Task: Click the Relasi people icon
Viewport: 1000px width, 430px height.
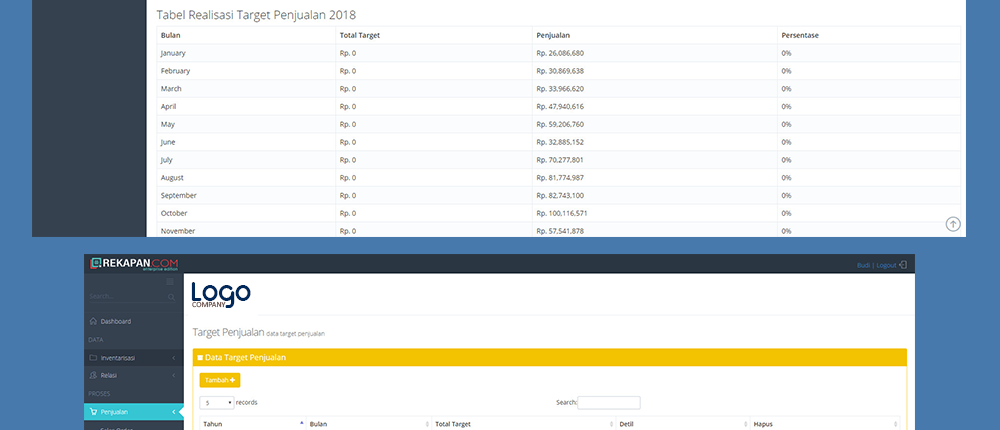Action: 93,375
